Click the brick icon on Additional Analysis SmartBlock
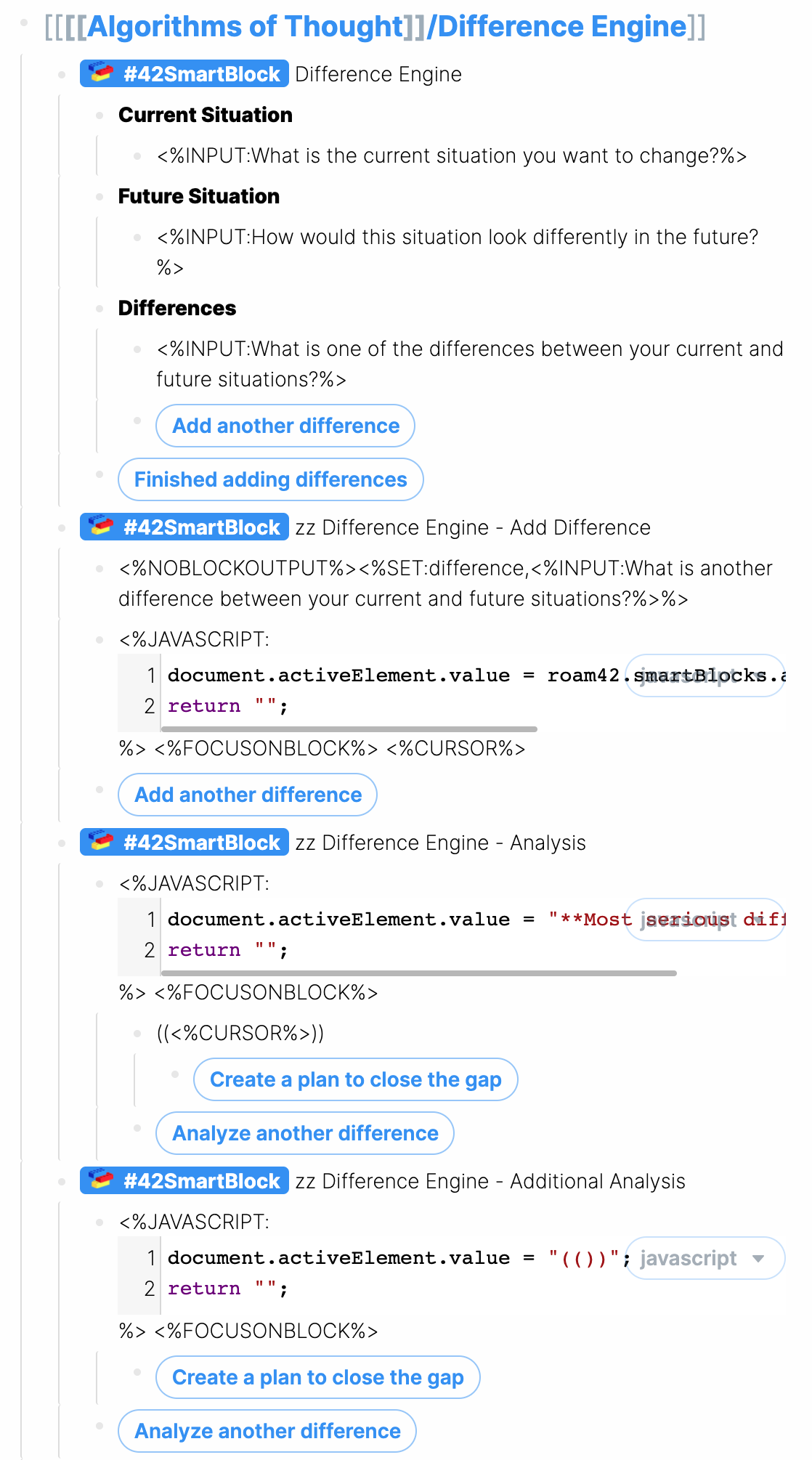This screenshot has width=812, height=1460. [98, 1180]
